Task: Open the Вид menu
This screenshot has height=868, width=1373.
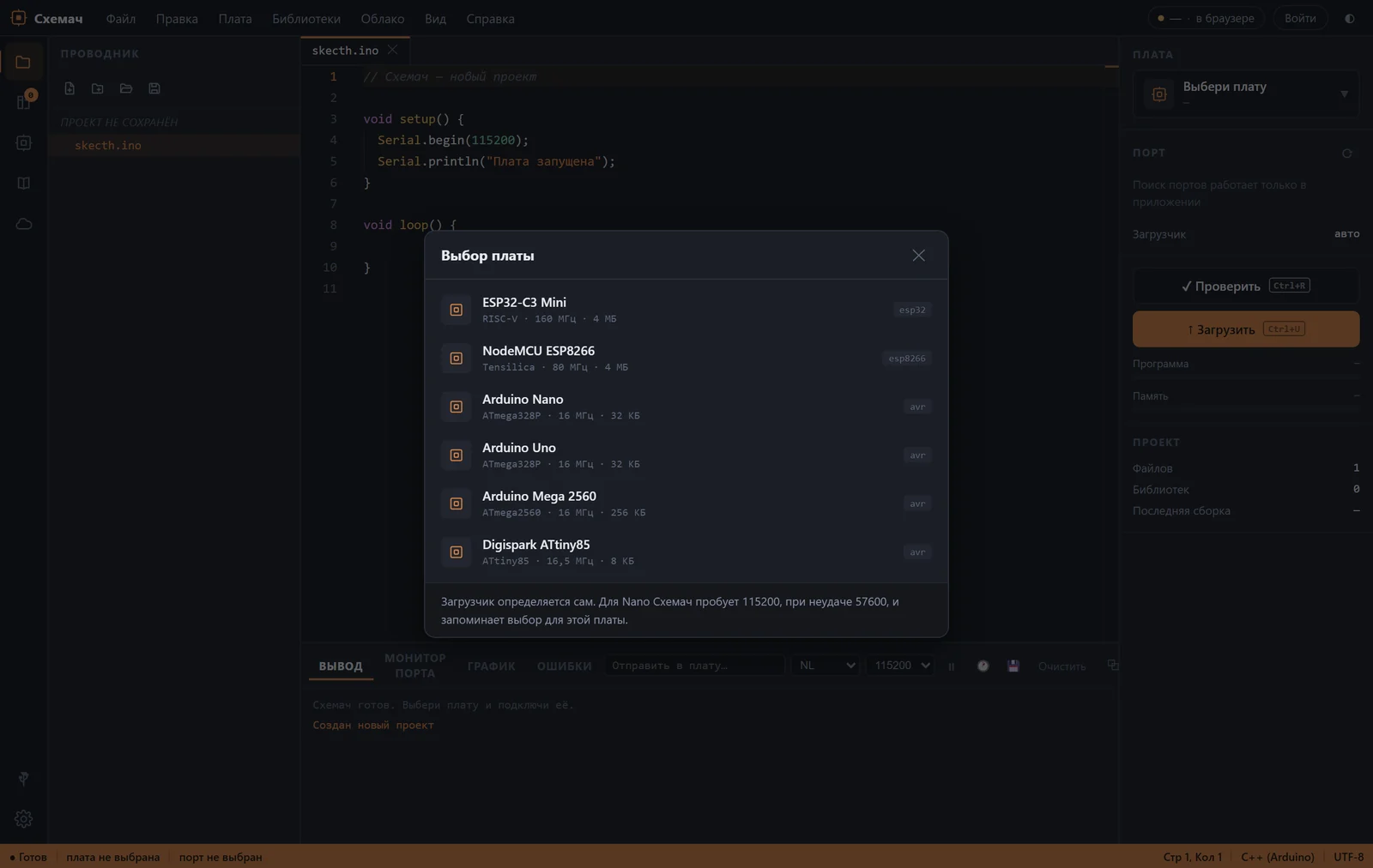Action: (x=435, y=19)
